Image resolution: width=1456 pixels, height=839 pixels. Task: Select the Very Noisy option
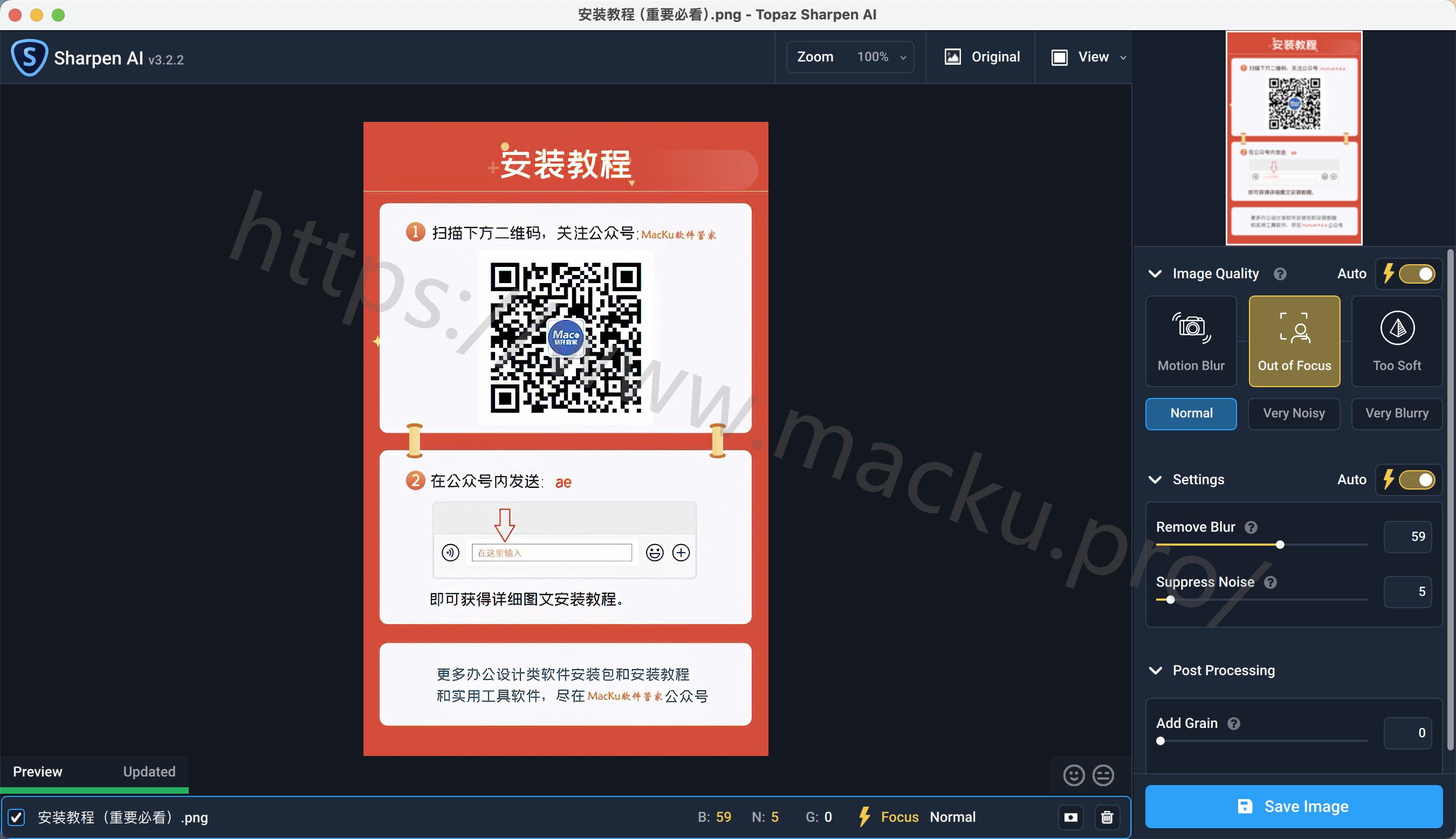[x=1294, y=413]
